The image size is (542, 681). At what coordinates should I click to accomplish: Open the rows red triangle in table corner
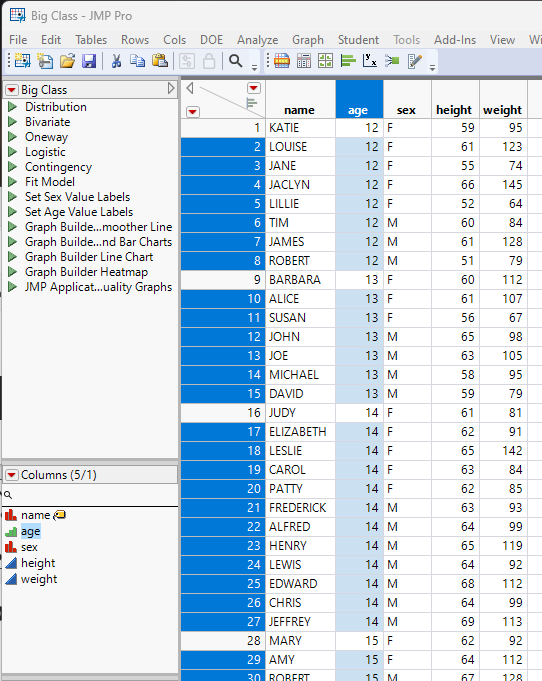[x=193, y=112]
